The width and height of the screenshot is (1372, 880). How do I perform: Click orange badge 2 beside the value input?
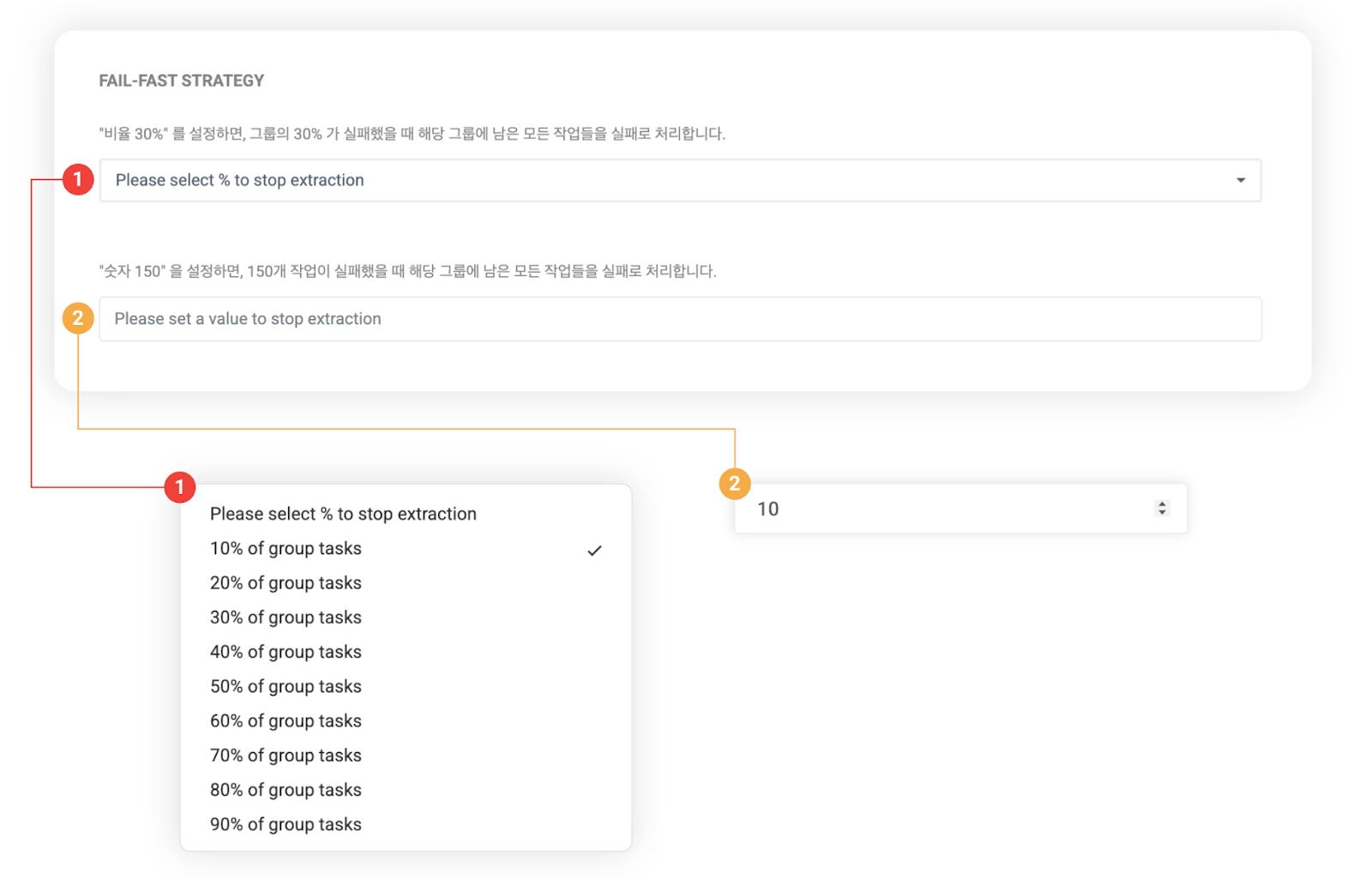click(x=78, y=318)
